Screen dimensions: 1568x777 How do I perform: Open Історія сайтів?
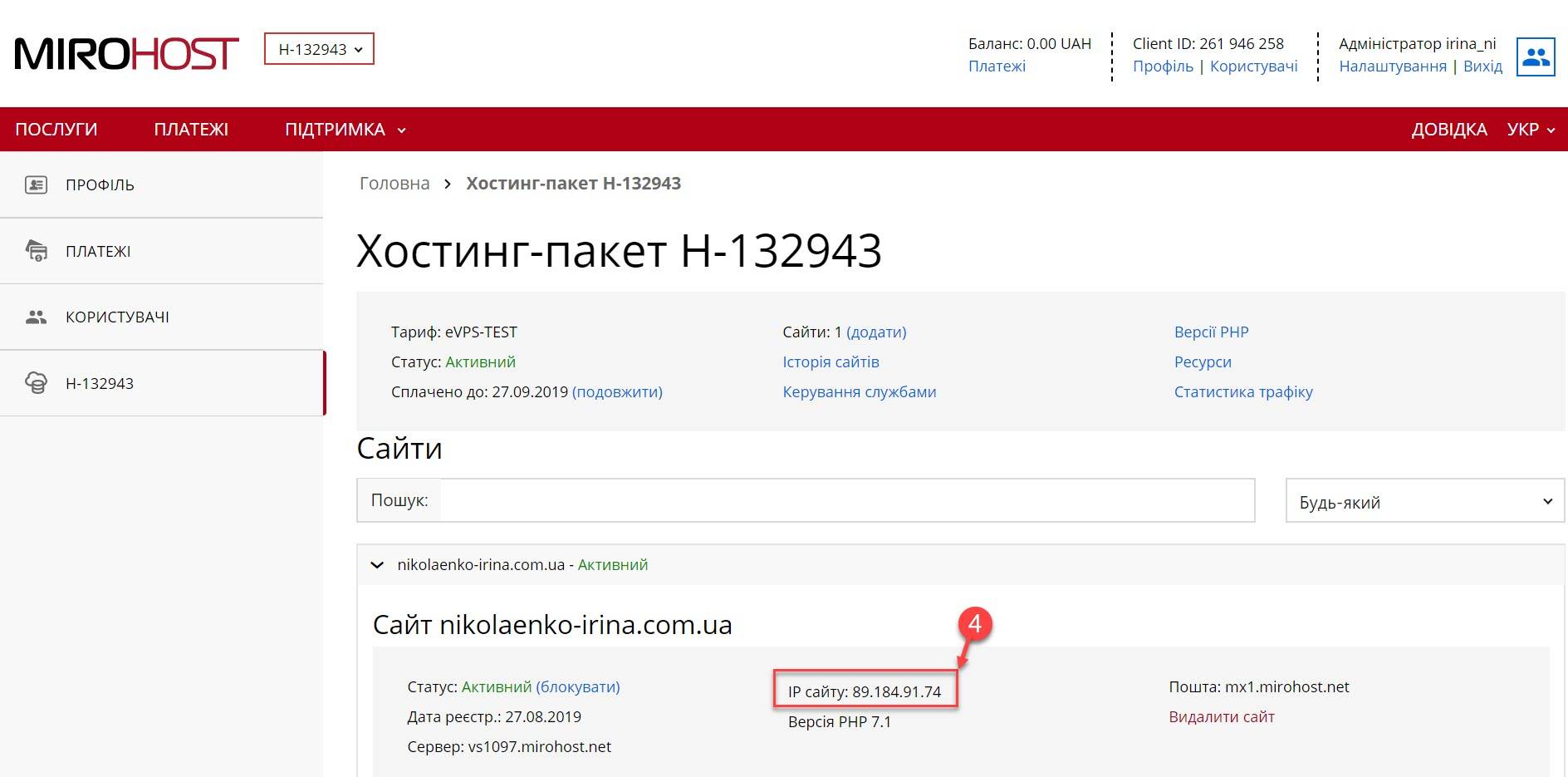(831, 362)
